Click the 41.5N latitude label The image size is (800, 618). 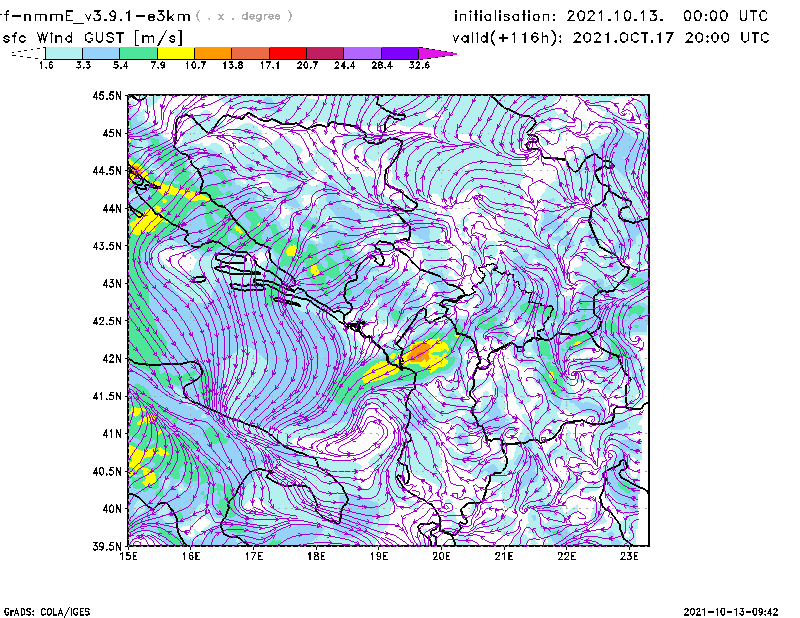click(x=107, y=396)
